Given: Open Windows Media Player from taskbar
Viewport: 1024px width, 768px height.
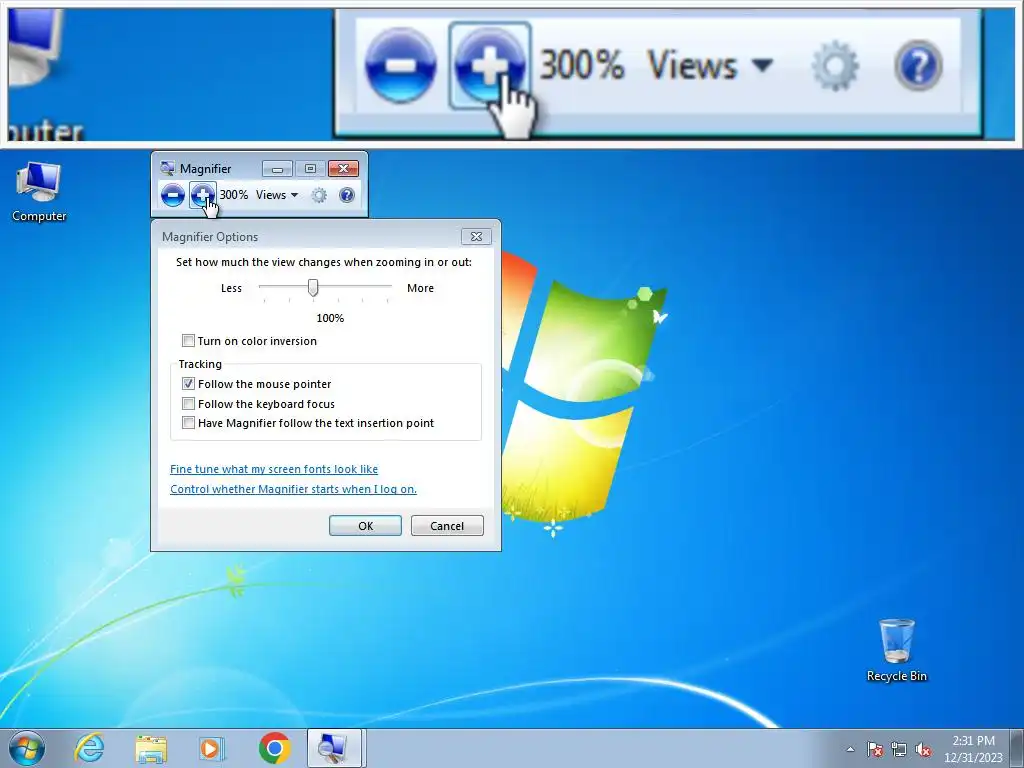Looking at the screenshot, I should click(211, 748).
